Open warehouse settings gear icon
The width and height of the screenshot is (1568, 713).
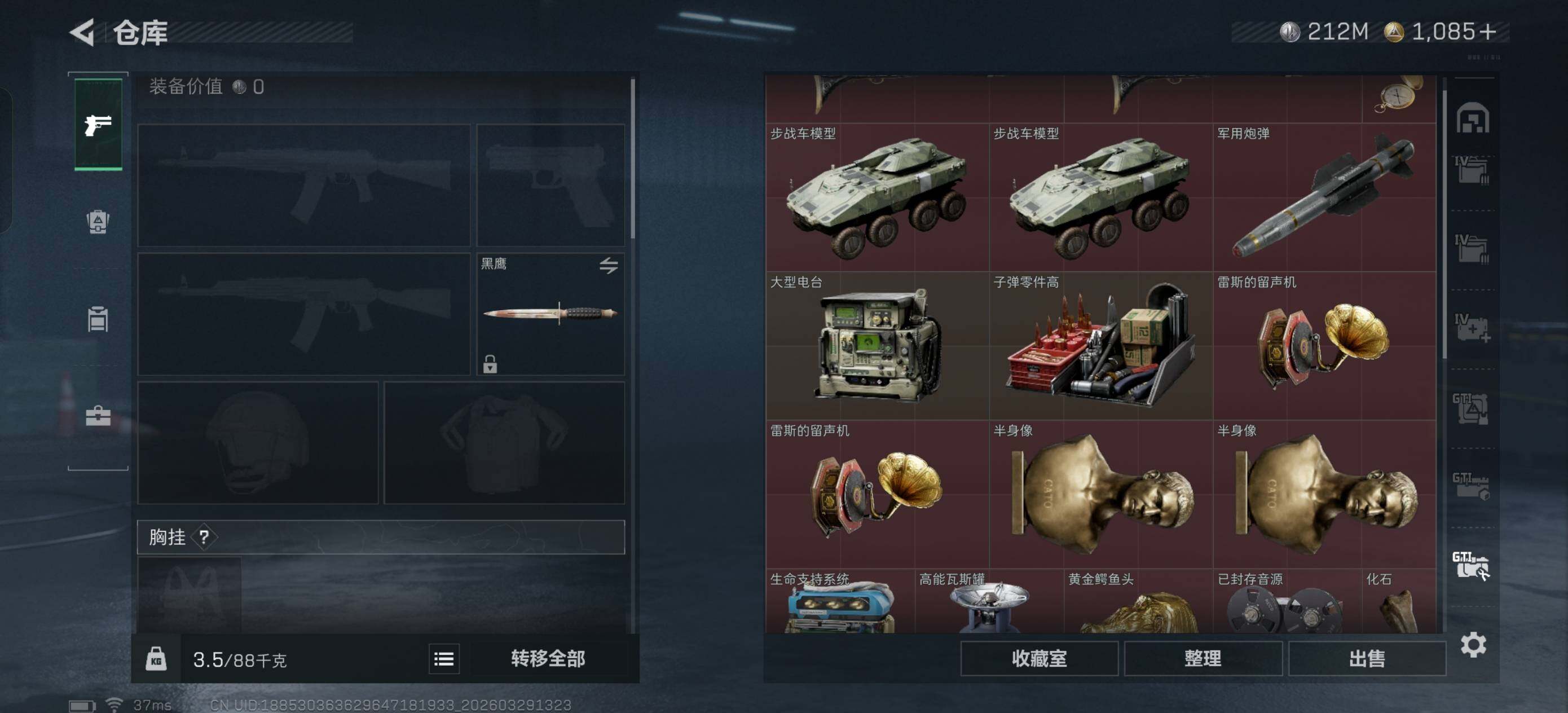pos(1473,644)
